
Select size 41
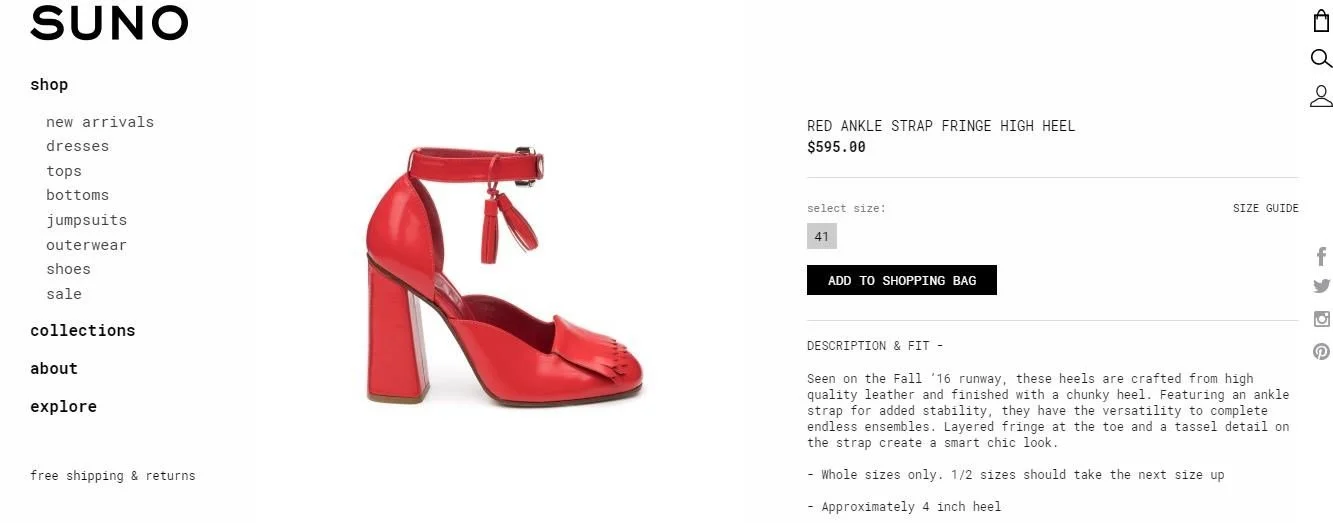(822, 237)
